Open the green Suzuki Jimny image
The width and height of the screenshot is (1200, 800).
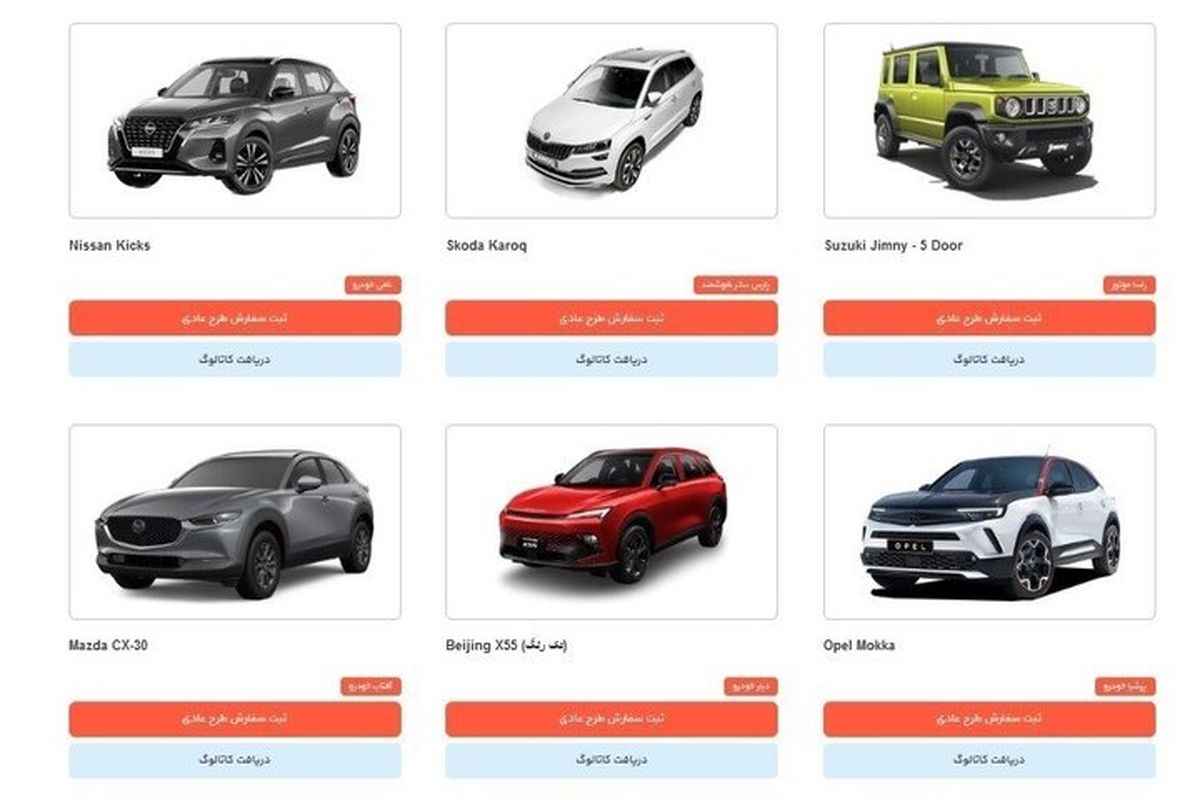pos(989,121)
